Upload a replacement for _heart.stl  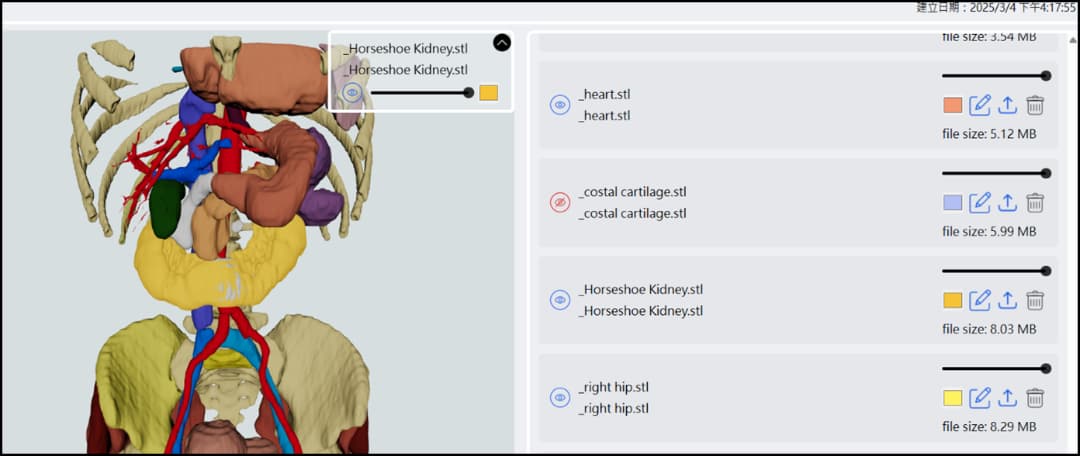pyautogui.click(x=1008, y=105)
